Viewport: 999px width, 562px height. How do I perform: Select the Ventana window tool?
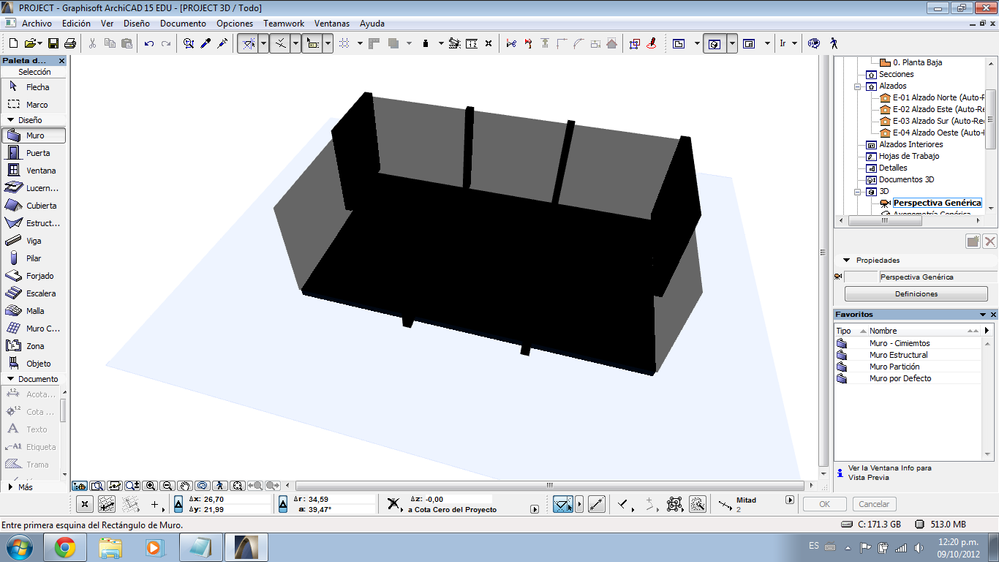[34, 171]
